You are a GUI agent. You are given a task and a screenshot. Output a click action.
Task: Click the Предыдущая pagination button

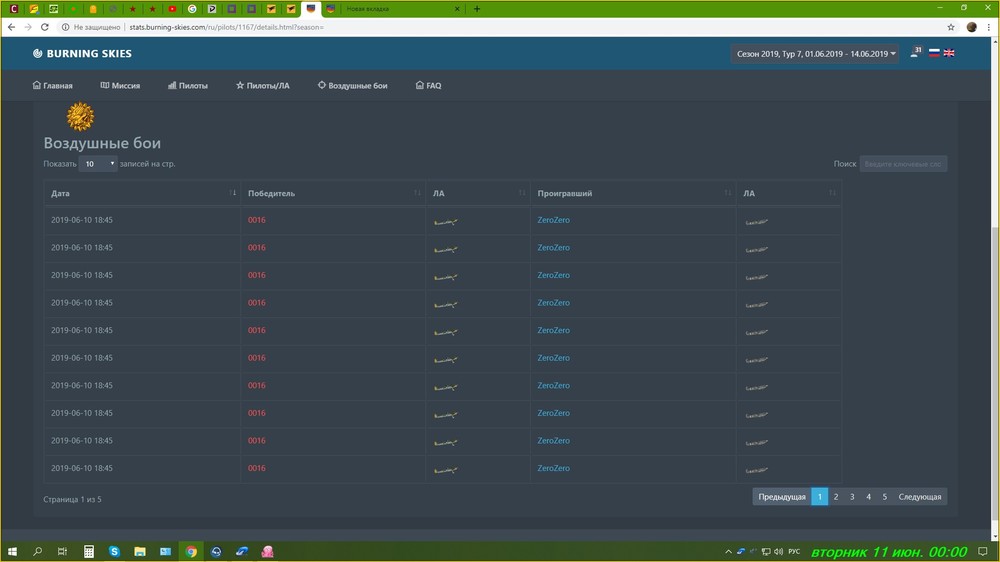[782, 497]
